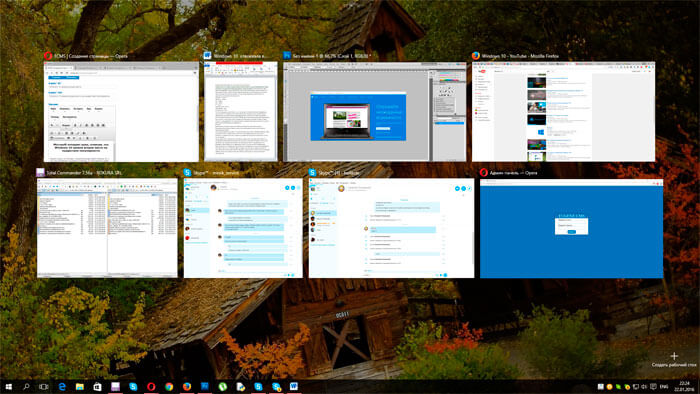This screenshot has height=394, width=700.
Task: Switch to second Skype window thumbnail
Action: tap(392, 228)
